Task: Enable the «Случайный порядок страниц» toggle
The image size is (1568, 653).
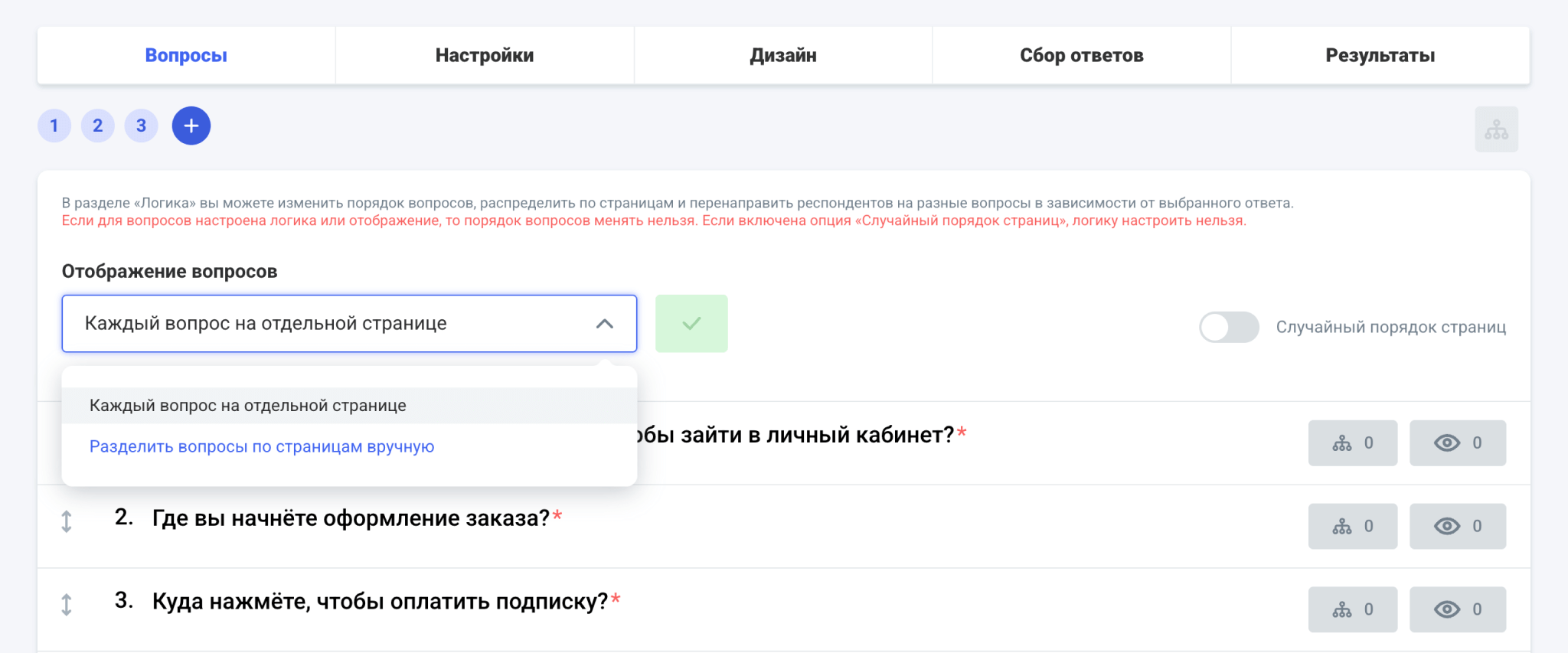Action: [1228, 328]
